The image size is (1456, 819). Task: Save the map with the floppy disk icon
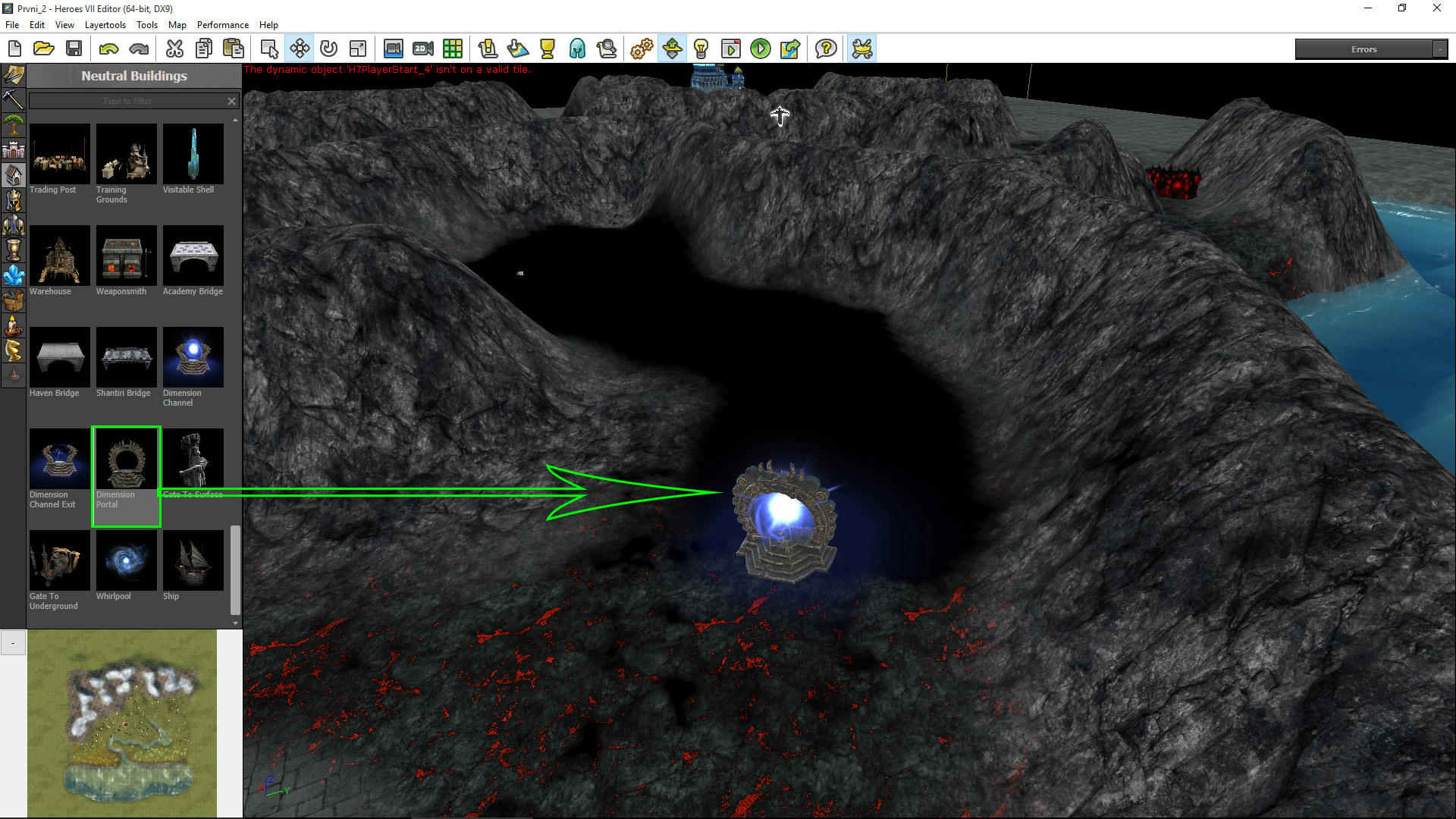click(x=74, y=49)
